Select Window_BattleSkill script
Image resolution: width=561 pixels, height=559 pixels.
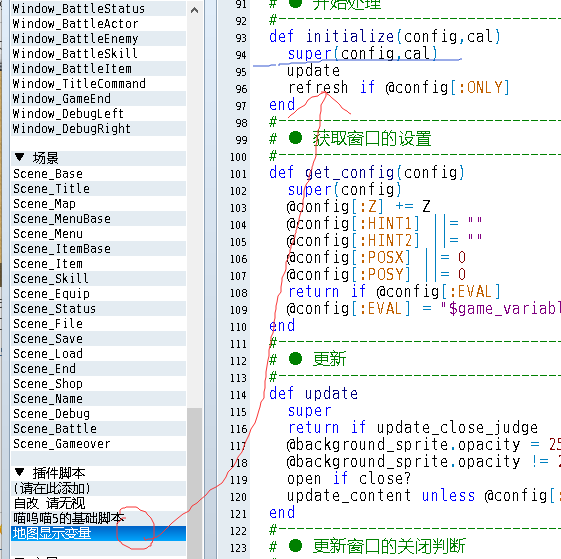click(99, 54)
